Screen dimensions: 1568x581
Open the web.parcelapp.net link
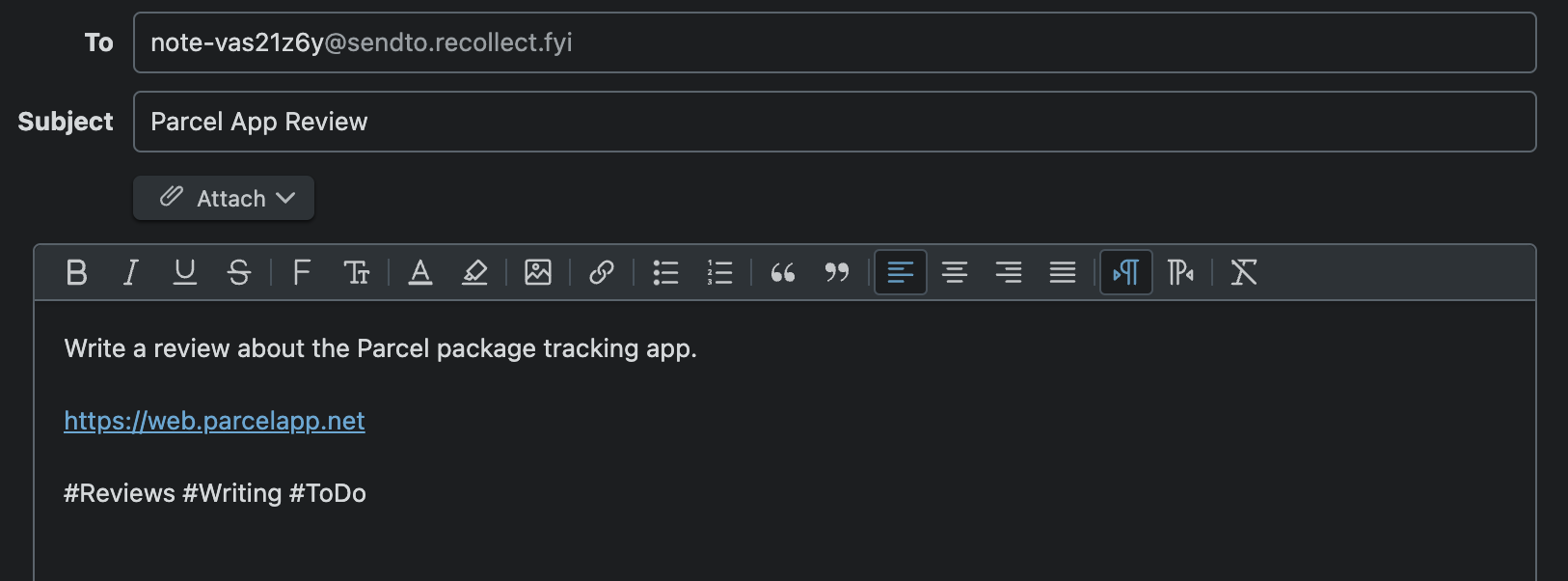point(214,421)
